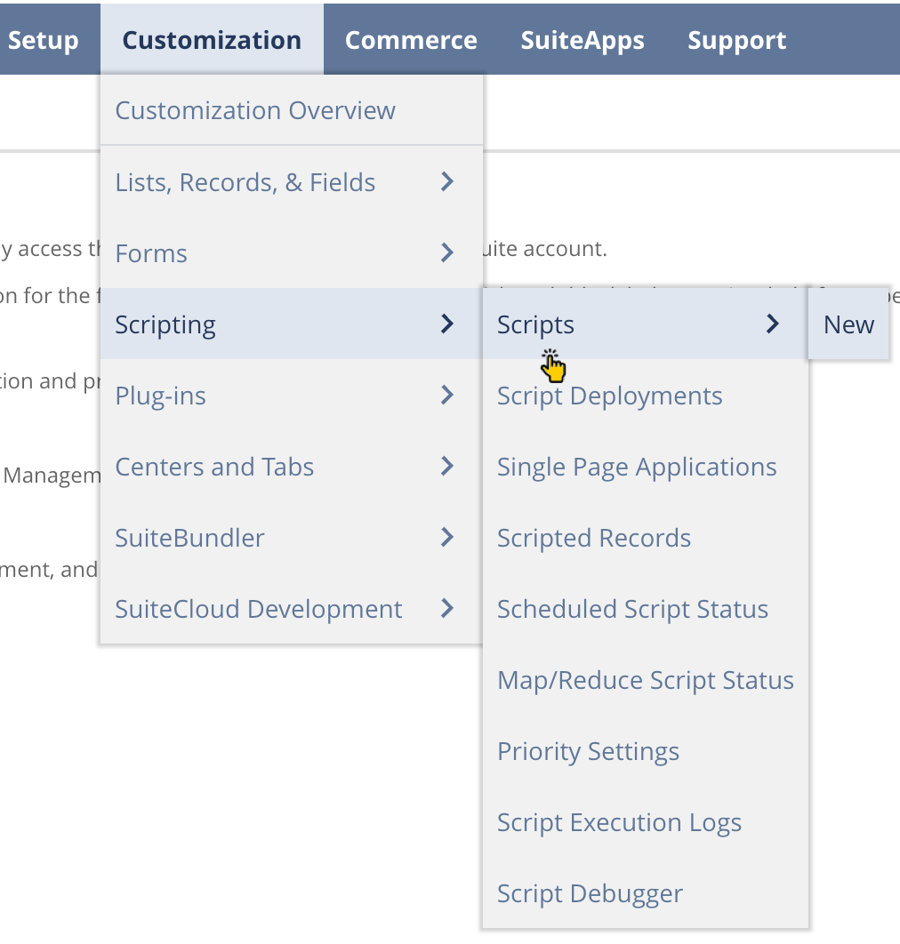Select the Scripting menu item

(165, 324)
